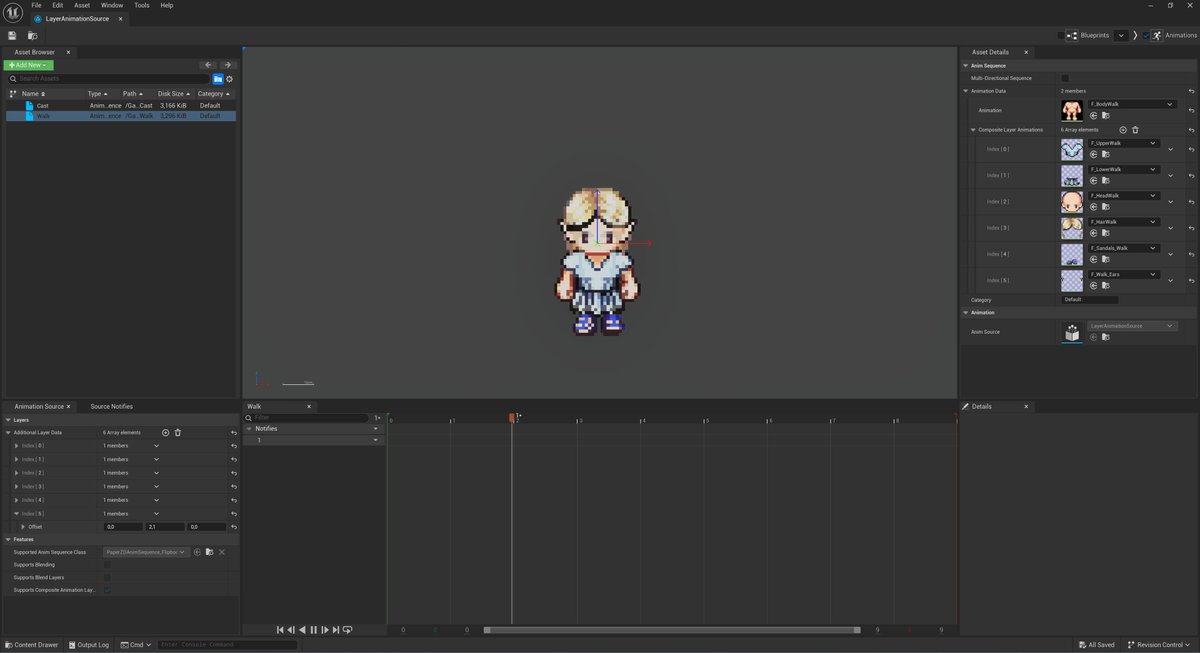The width and height of the screenshot is (1200, 653).
Task: Step forward one frame
Action: (x=325, y=630)
